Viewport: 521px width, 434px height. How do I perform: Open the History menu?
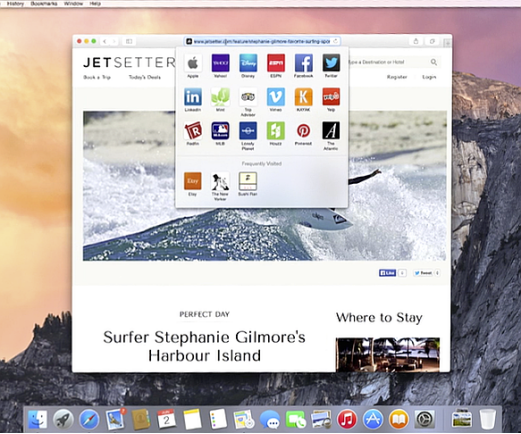click(15, 4)
